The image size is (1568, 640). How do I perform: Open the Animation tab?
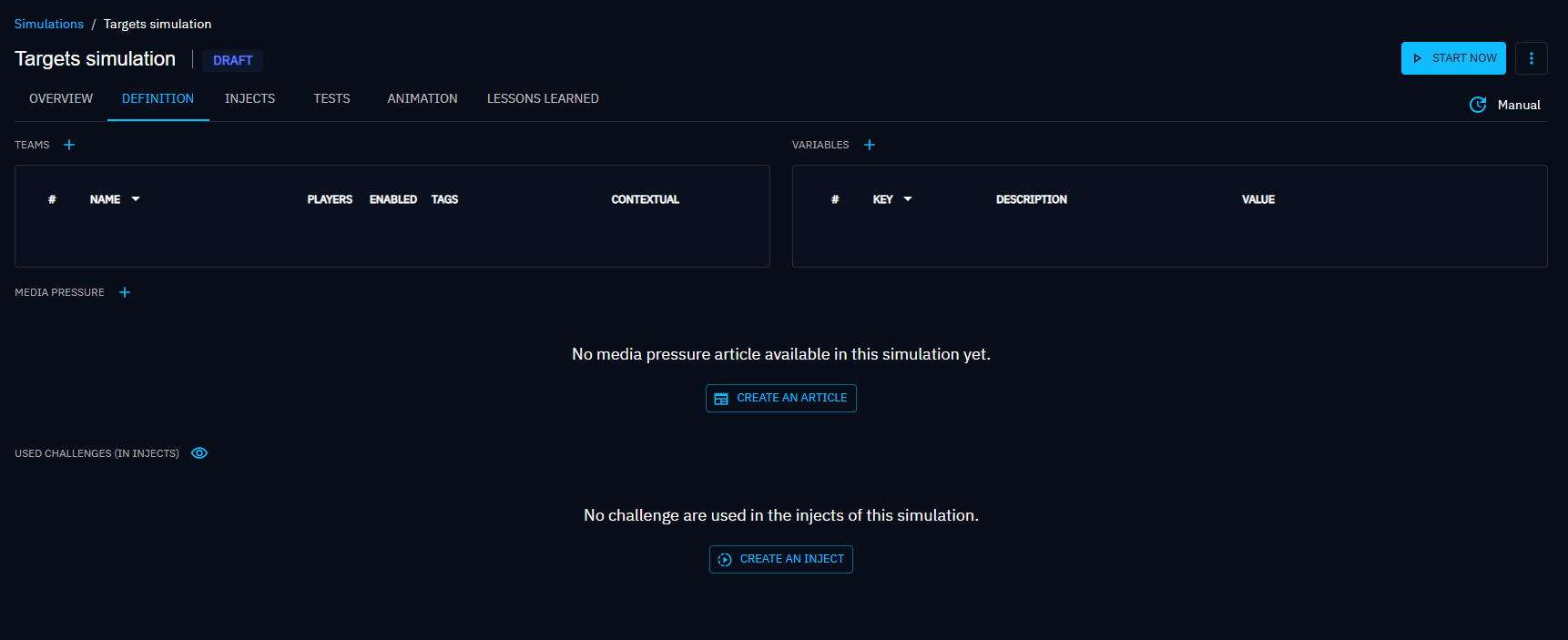click(x=423, y=98)
